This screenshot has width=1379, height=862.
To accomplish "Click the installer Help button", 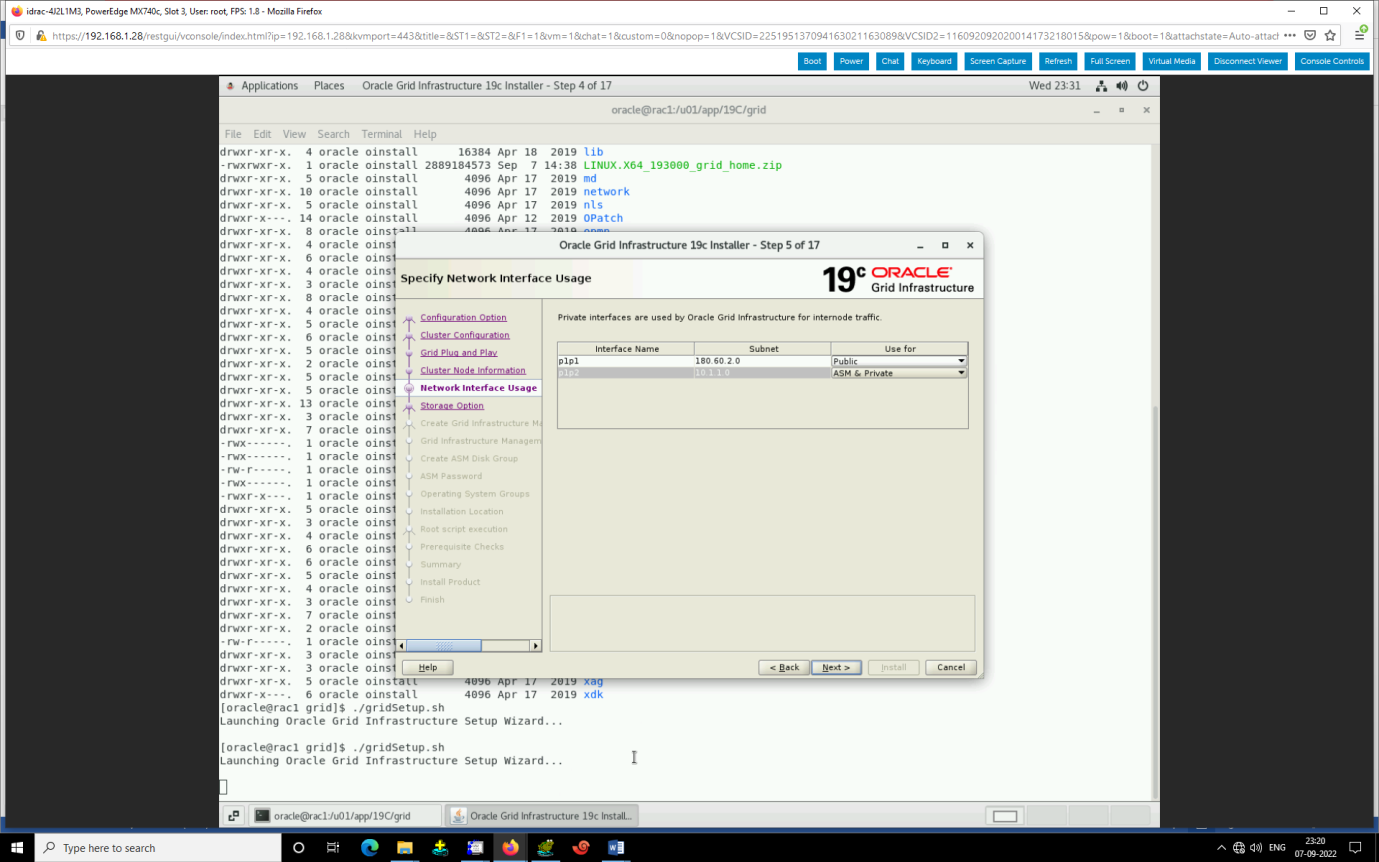I will click(x=427, y=667).
